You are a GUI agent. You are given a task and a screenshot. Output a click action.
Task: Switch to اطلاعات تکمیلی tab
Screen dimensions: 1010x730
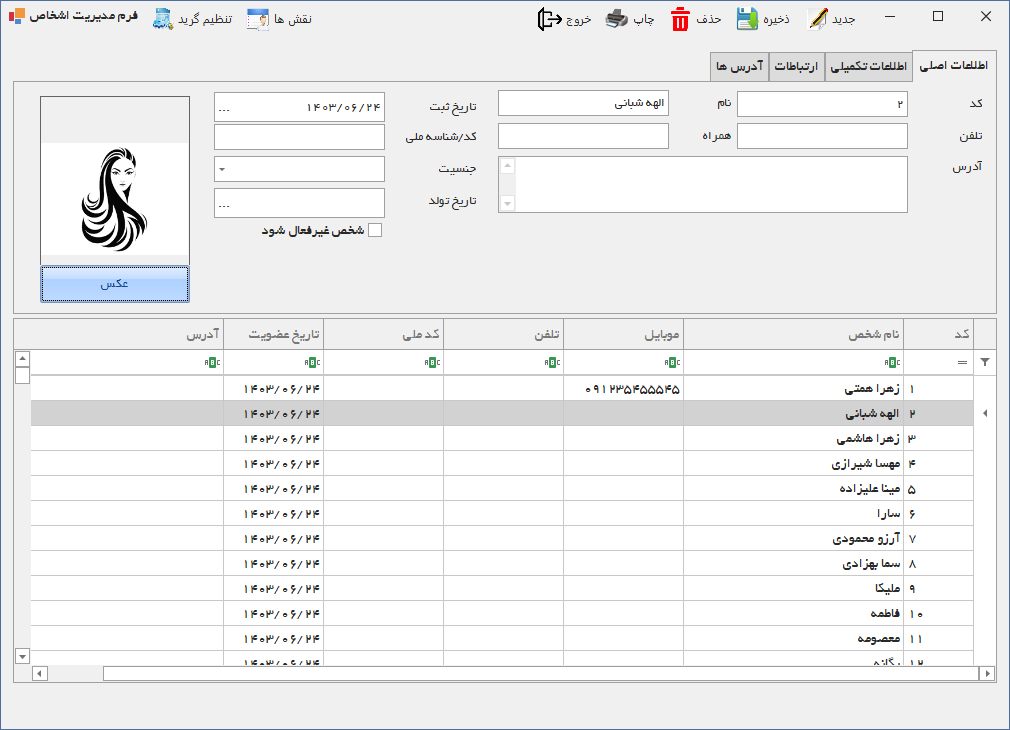[868, 66]
